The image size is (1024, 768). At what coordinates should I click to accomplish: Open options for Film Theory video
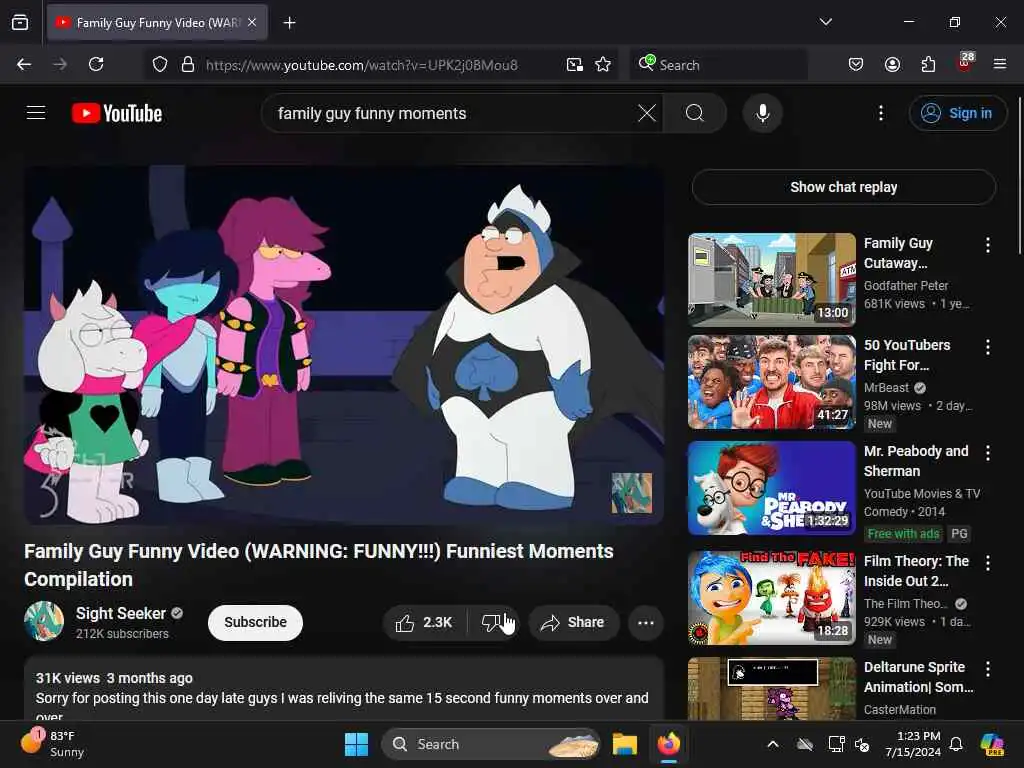[987, 563]
